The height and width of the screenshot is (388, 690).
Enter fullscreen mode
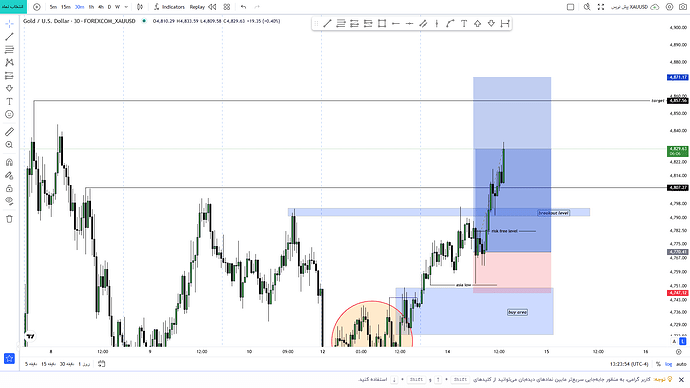click(601, 7)
